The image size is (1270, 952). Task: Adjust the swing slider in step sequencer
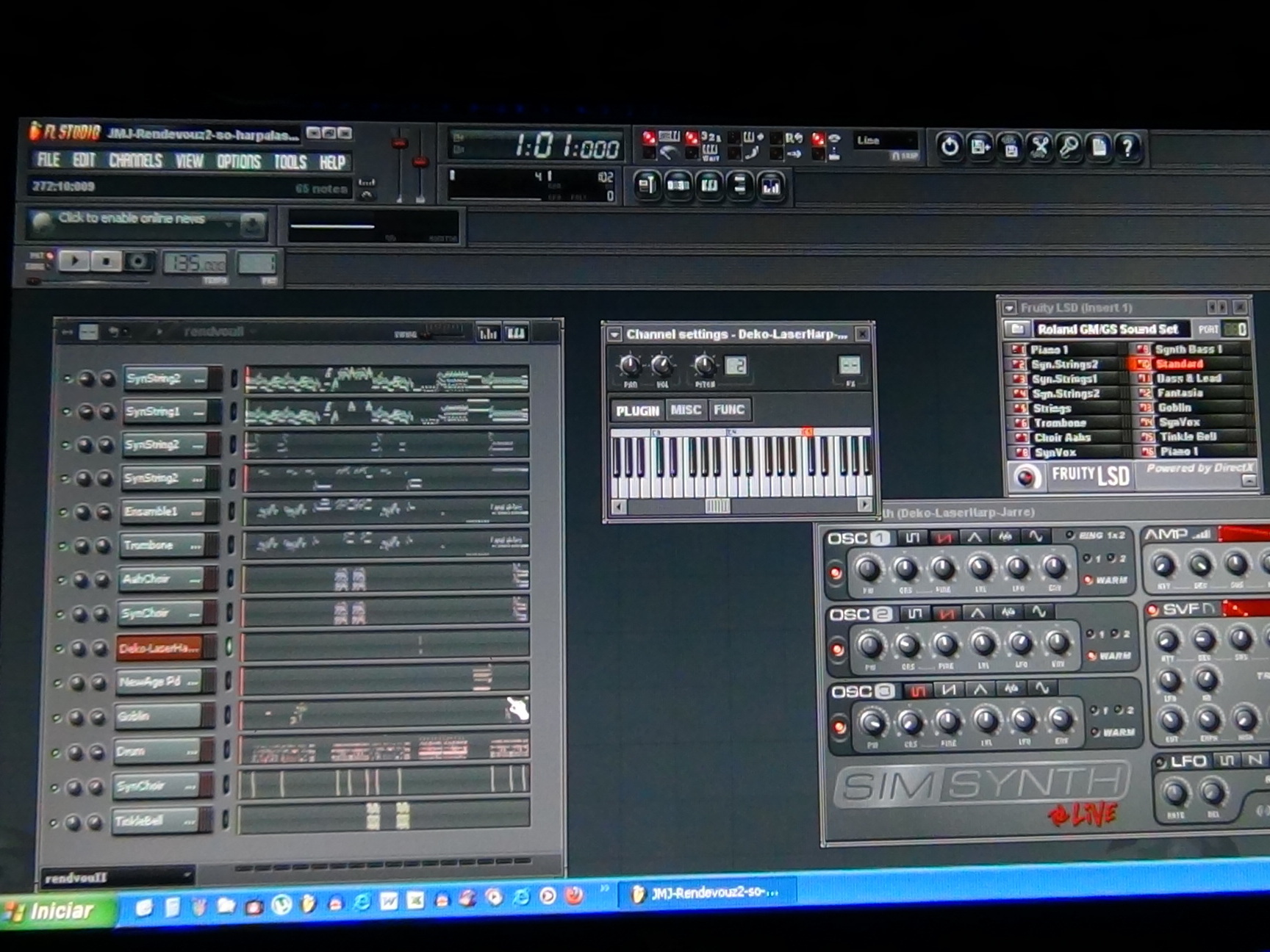click(x=441, y=332)
